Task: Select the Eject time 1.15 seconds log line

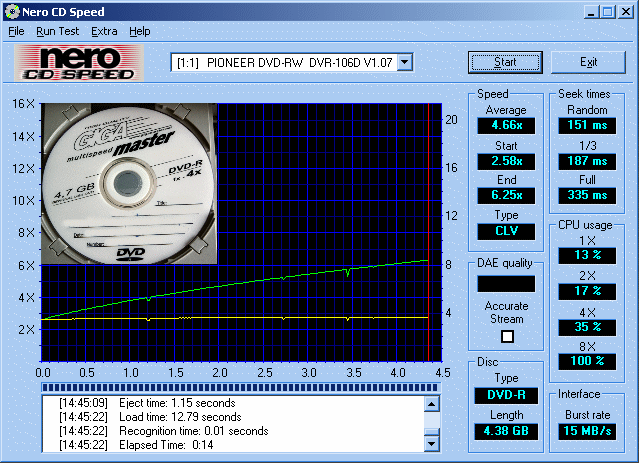Action: coord(147,403)
